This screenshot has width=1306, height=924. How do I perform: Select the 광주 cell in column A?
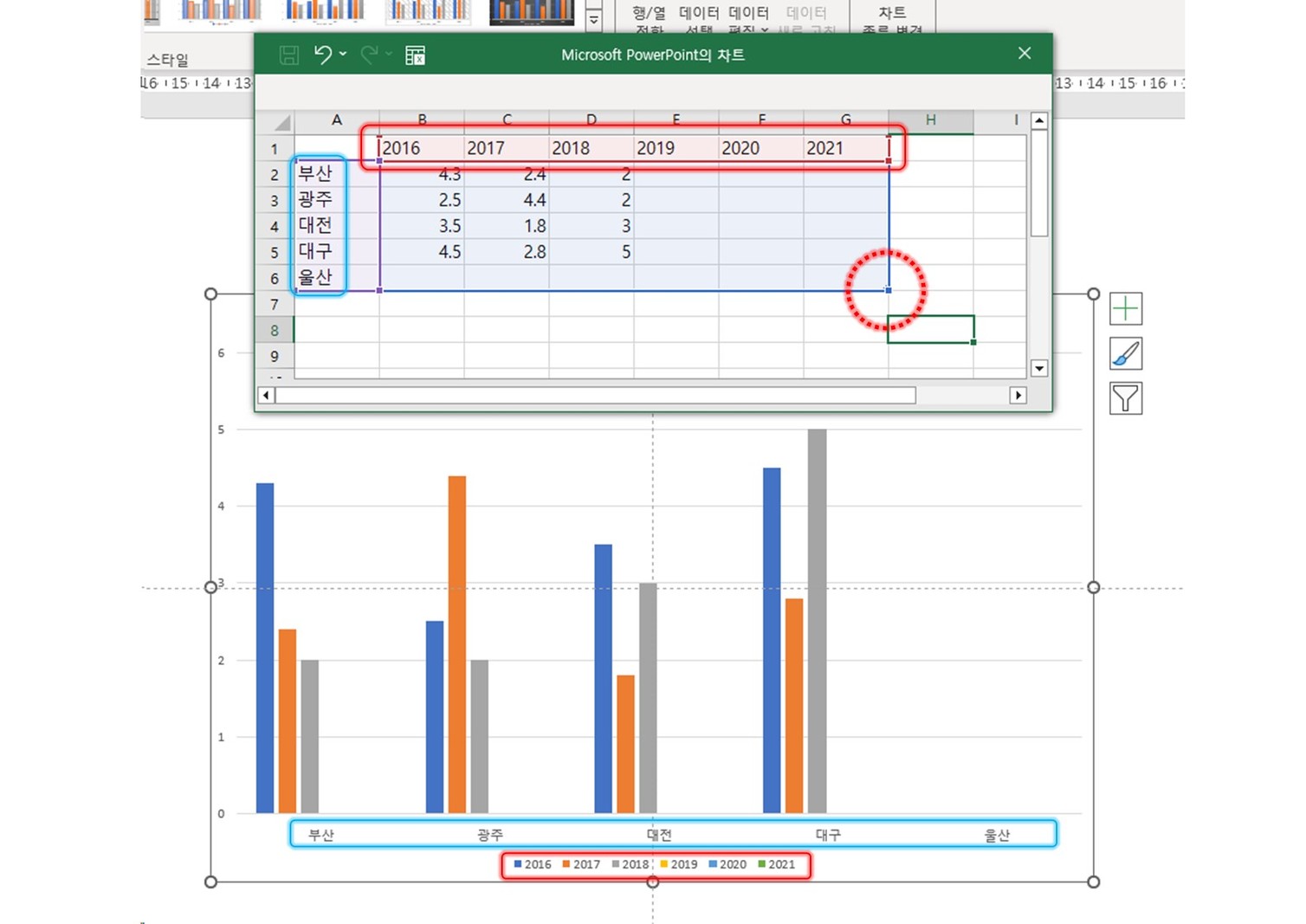pos(337,200)
